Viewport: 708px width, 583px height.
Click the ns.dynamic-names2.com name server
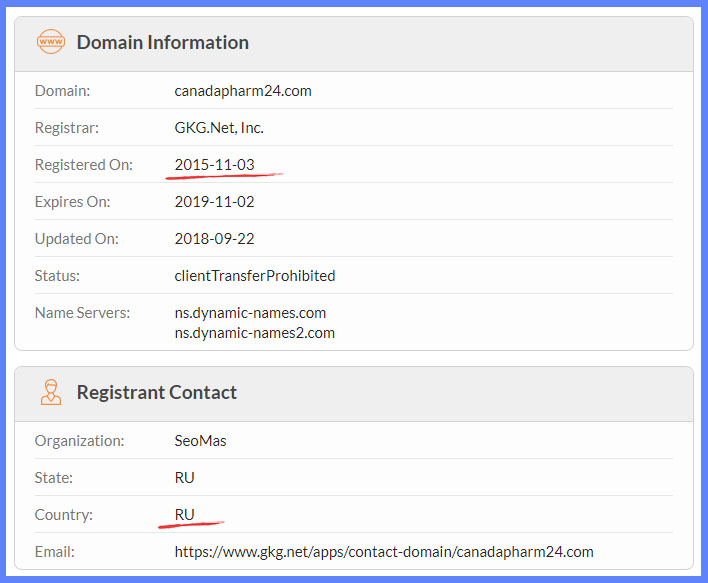click(254, 332)
